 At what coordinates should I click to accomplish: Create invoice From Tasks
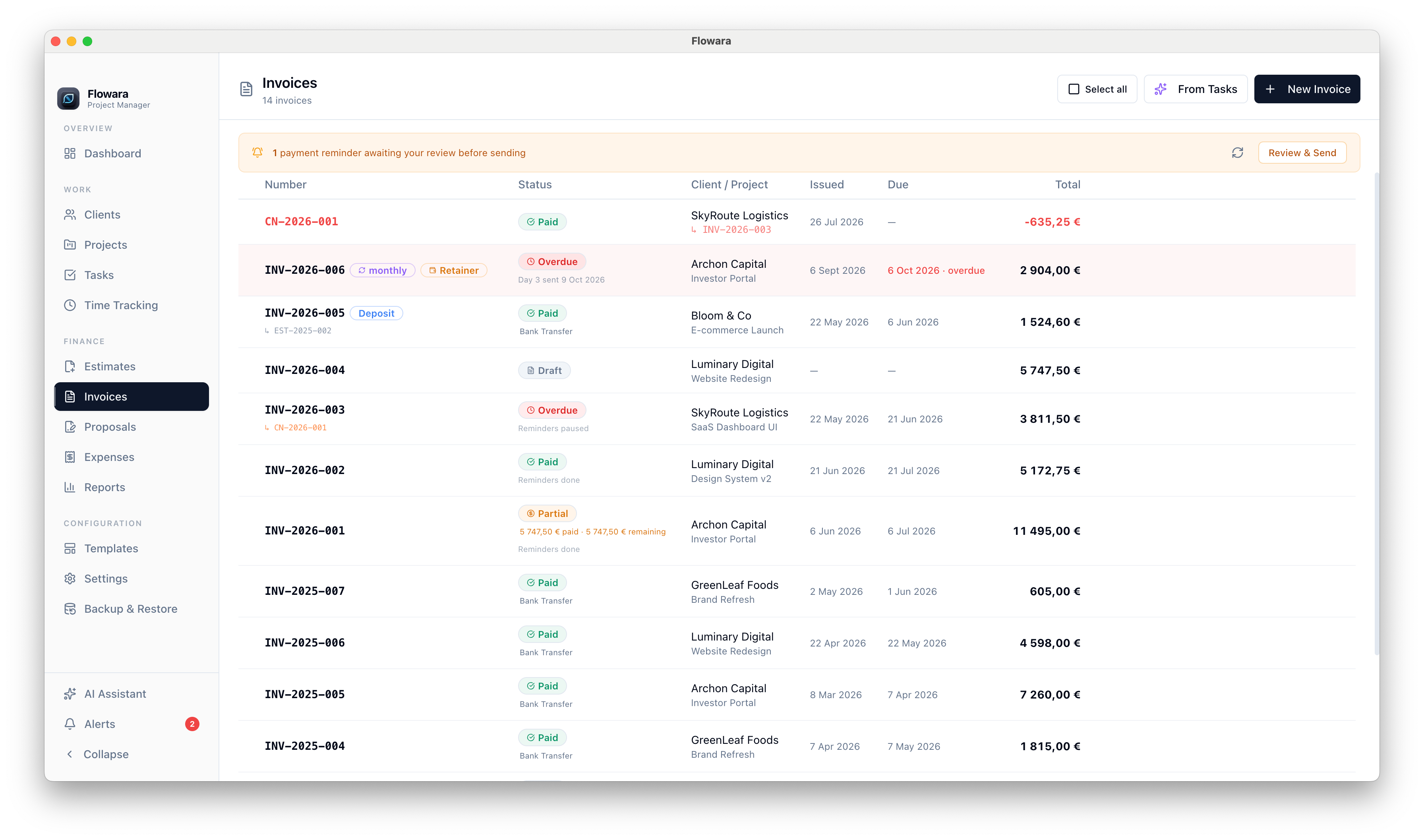(1196, 89)
